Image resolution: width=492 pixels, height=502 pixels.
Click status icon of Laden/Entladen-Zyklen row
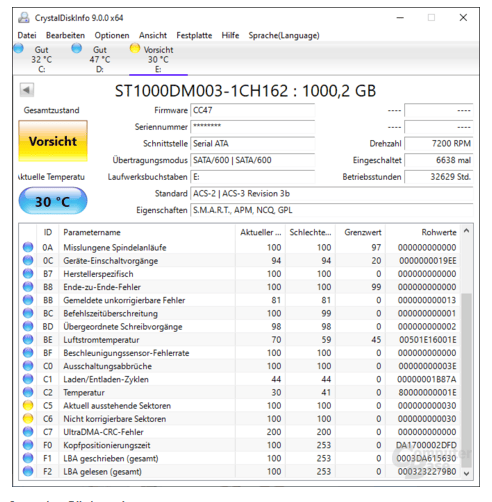tap(28, 379)
